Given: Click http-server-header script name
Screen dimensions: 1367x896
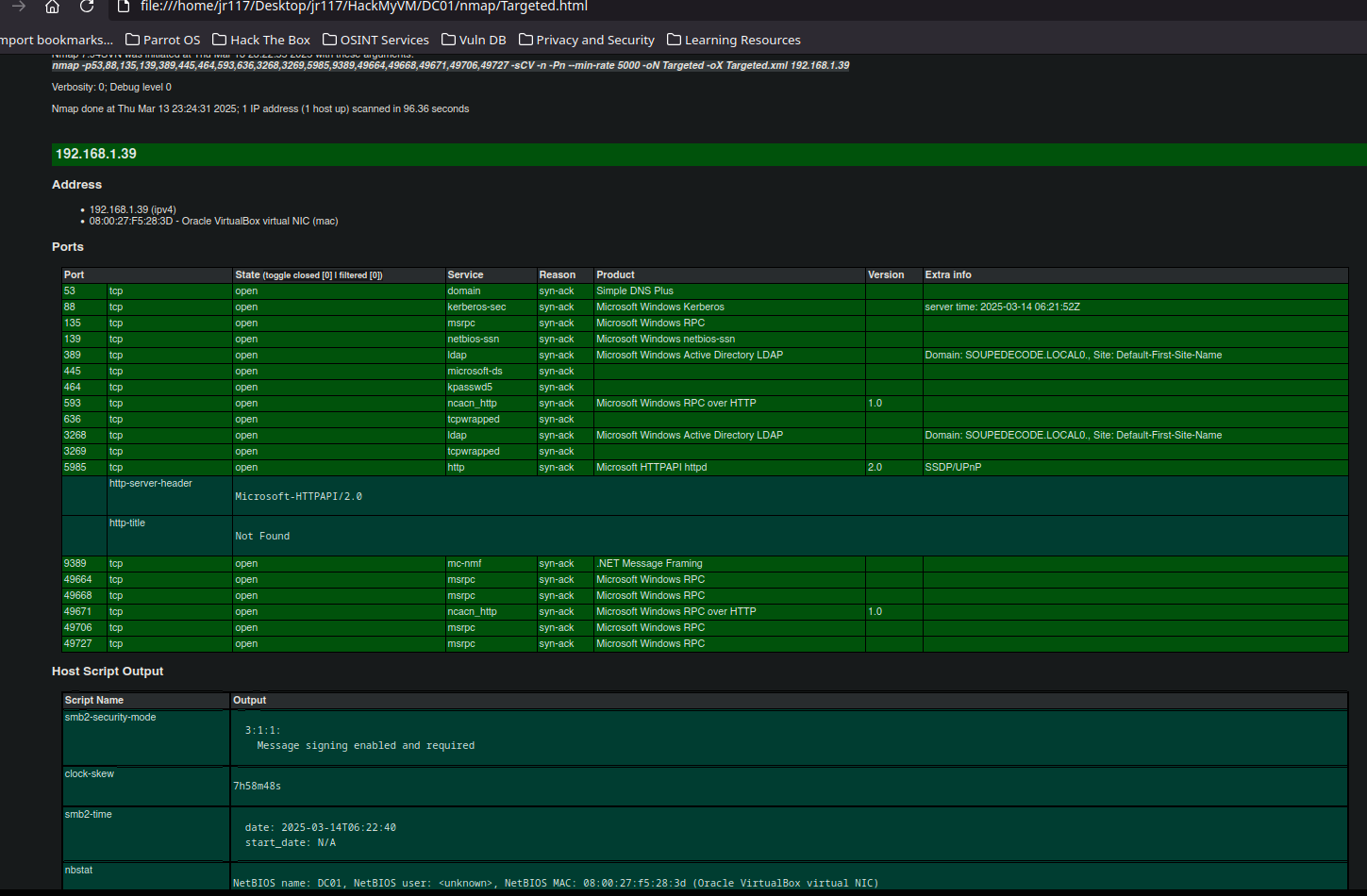Looking at the screenshot, I should pyautogui.click(x=151, y=484).
